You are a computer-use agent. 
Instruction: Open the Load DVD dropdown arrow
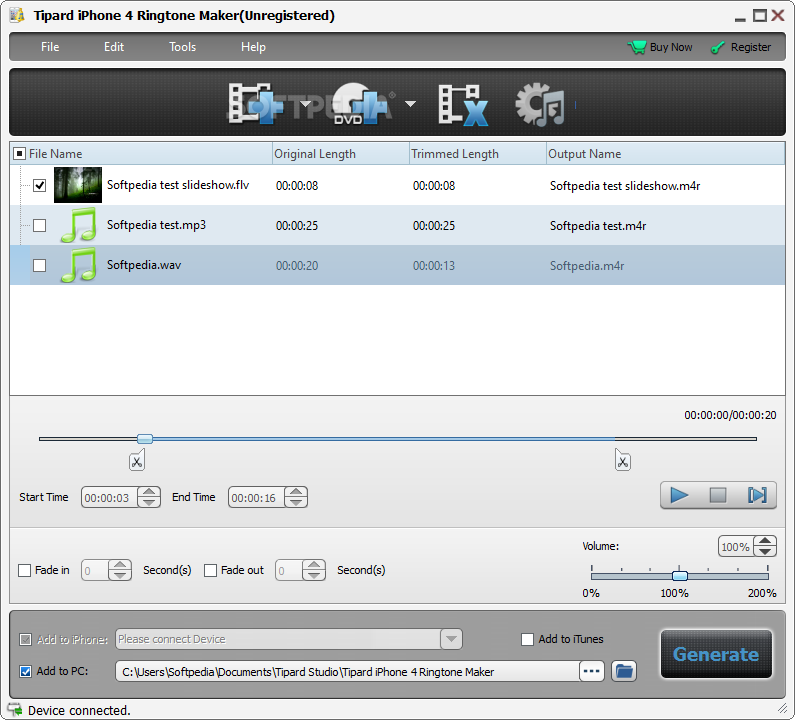(x=410, y=104)
